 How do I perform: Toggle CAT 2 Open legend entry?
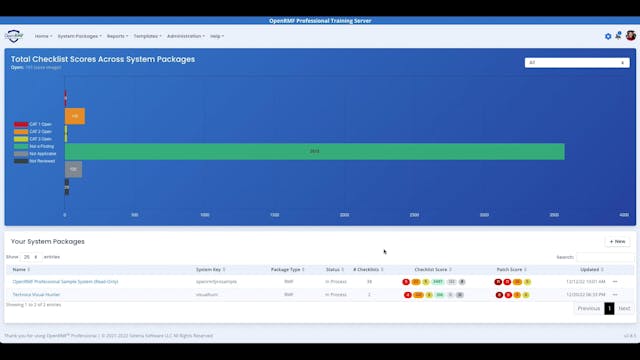coord(33,131)
